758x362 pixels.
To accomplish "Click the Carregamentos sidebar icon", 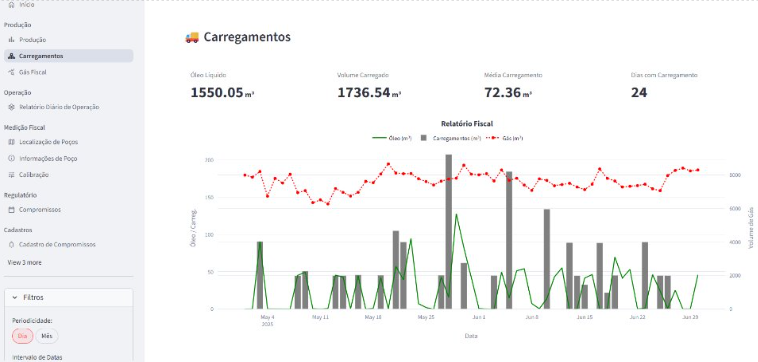I will point(12,56).
